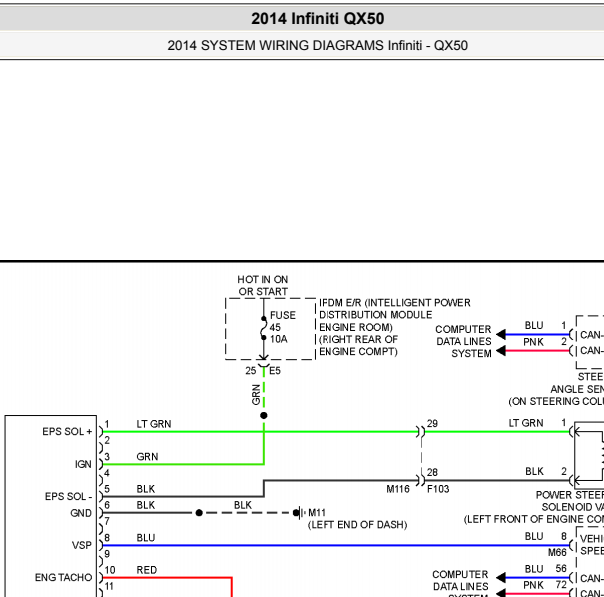Click the "VSP" terminal label
The width and height of the screenshot is (604, 597).
pyautogui.click(x=82, y=545)
